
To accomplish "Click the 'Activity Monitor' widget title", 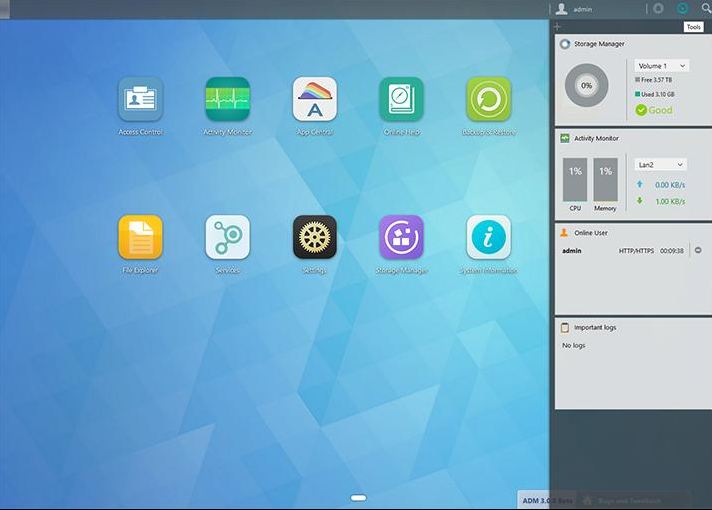I will coord(596,139).
